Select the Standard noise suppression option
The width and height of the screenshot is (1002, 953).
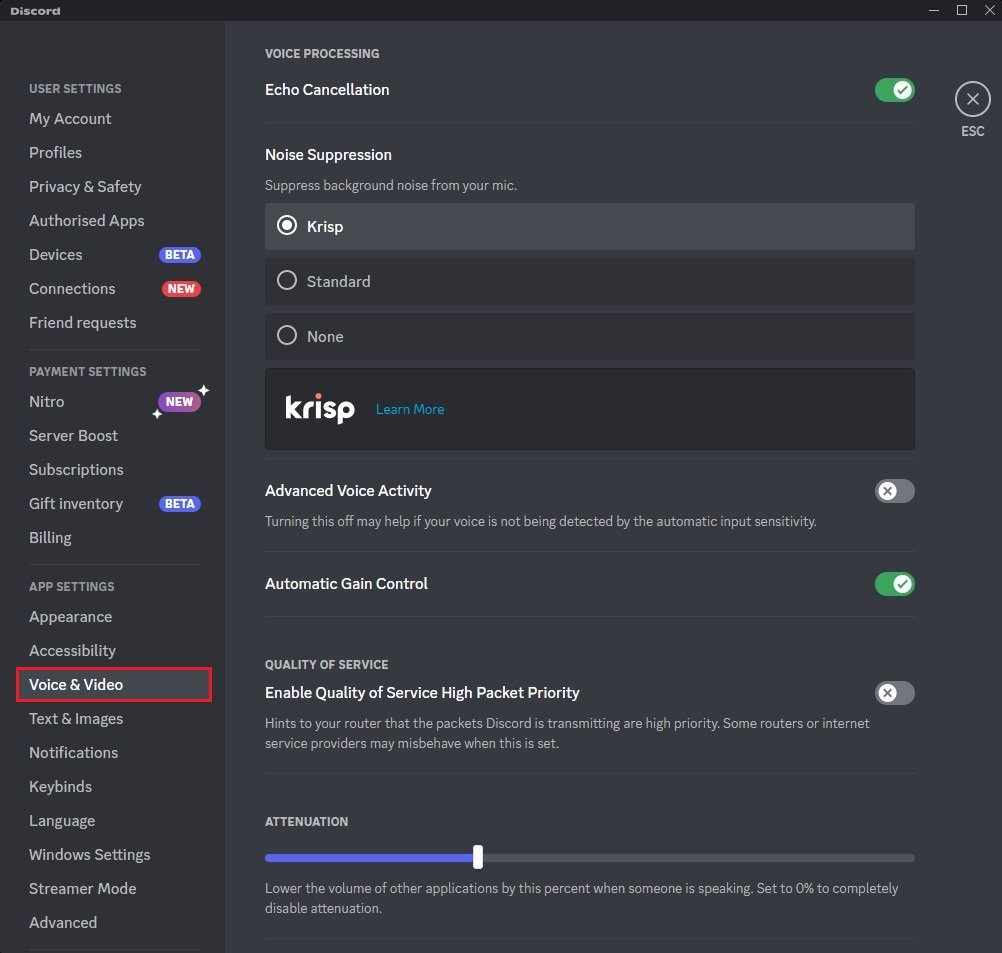coord(287,281)
